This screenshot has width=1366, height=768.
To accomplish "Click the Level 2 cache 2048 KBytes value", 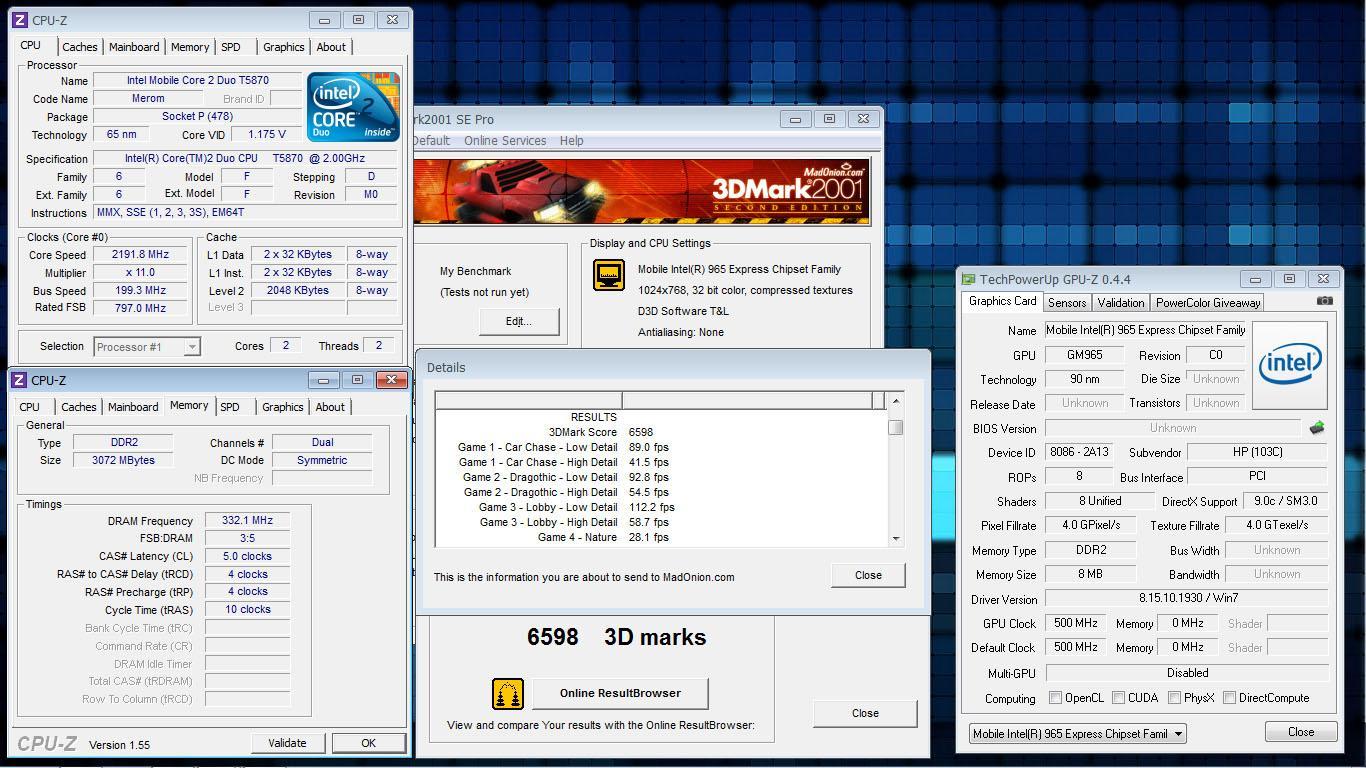I will (298, 290).
